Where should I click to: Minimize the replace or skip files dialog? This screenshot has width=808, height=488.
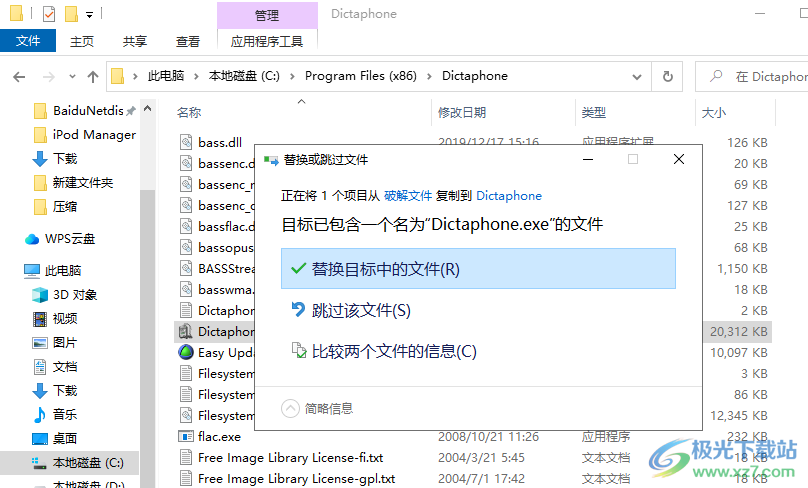coord(587,159)
